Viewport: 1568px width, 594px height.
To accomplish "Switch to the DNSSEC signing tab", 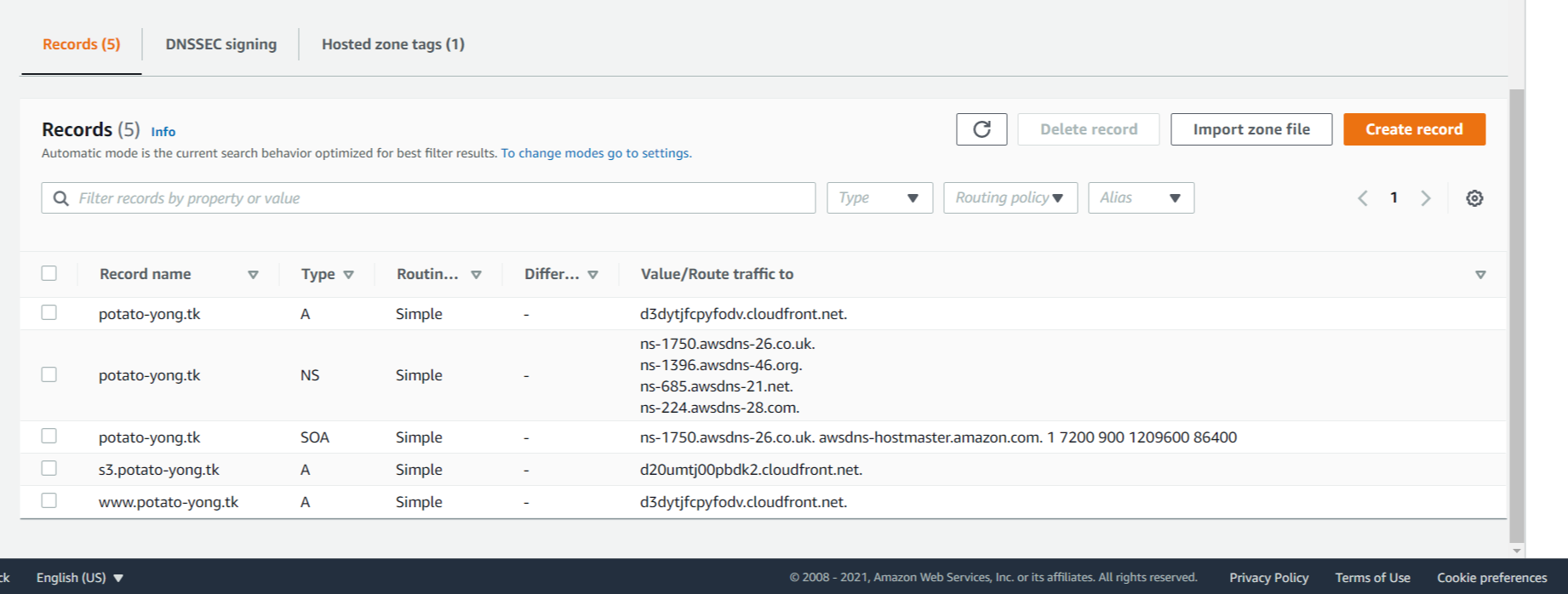I will [x=221, y=44].
